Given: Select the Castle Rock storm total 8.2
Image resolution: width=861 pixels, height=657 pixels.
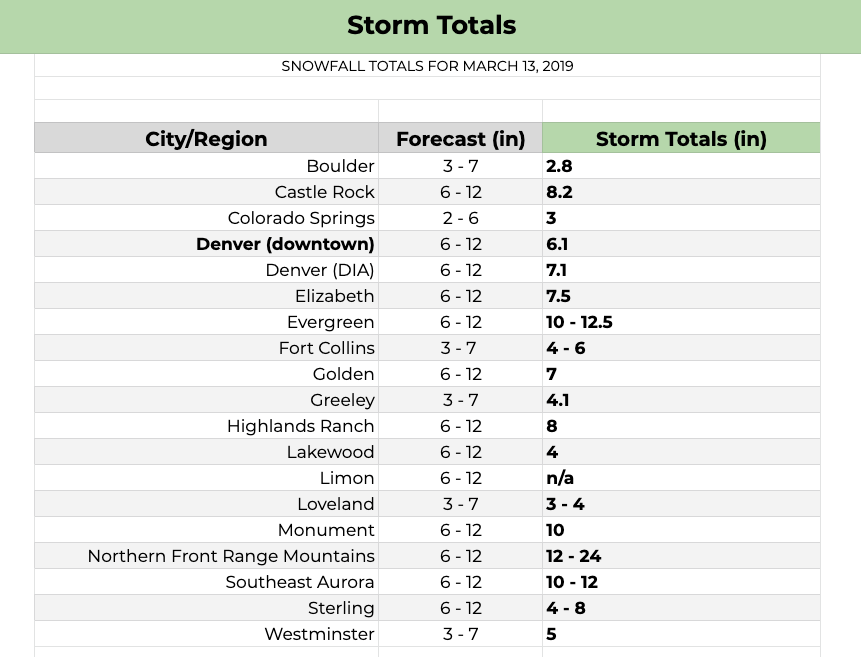Looking at the screenshot, I should pyautogui.click(x=681, y=192).
